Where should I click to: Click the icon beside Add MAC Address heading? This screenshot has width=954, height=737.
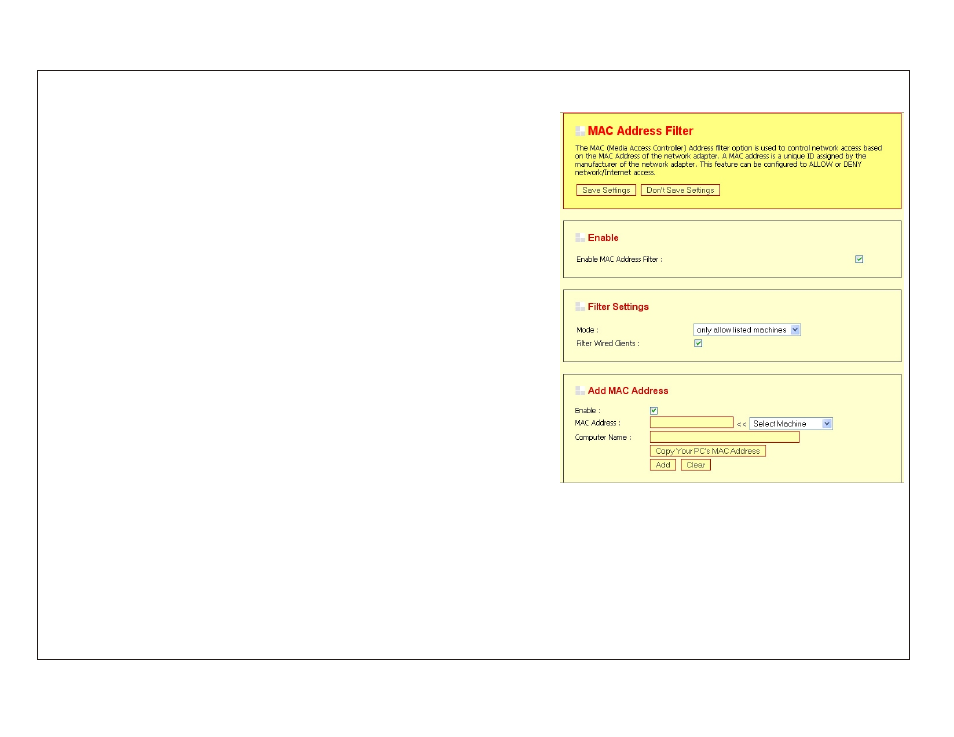tap(580, 391)
